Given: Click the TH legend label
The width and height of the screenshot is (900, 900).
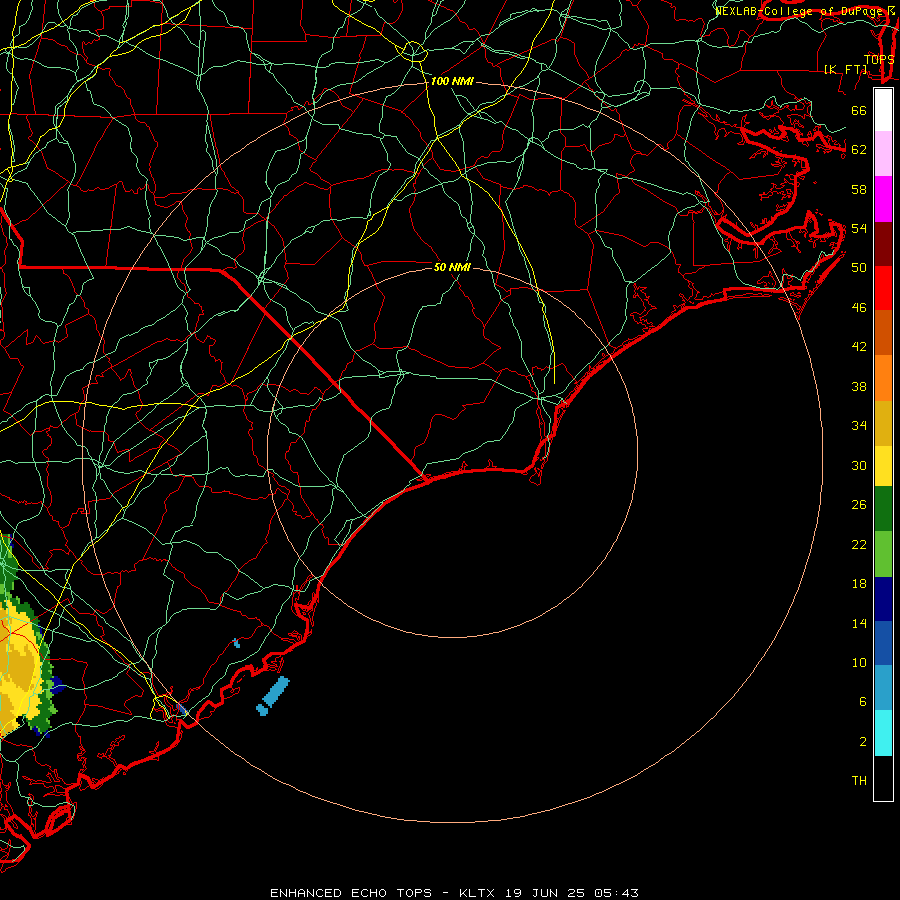Looking at the screenshot, I should pos(859,780).
